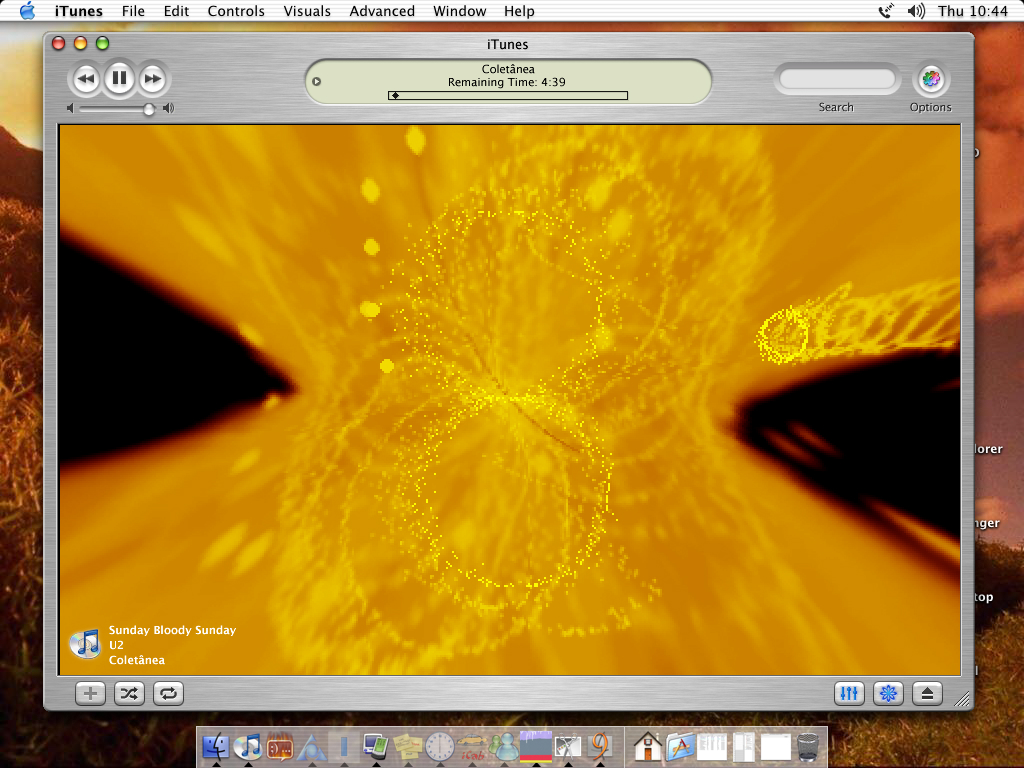
Task: Skip forward to the next track
Action: (x=152, y=78)
